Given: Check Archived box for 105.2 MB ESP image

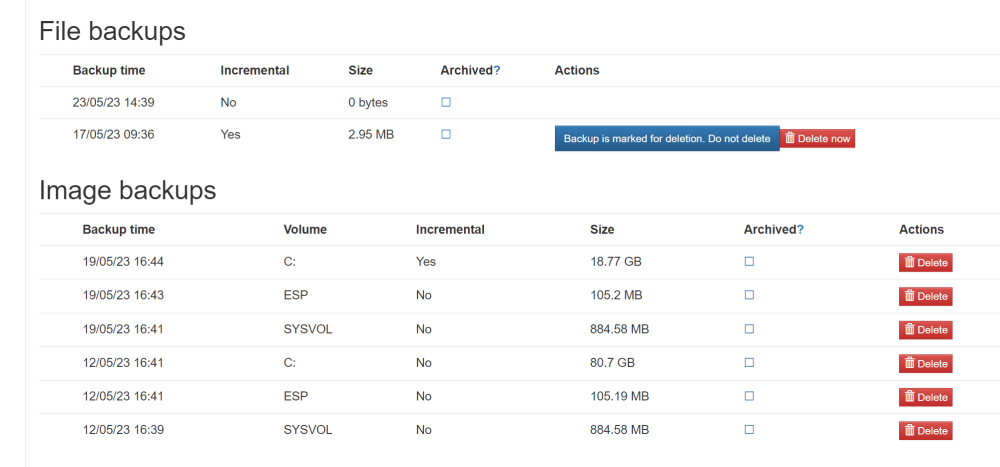Looking at the screenshot, I should click(749, 295).
